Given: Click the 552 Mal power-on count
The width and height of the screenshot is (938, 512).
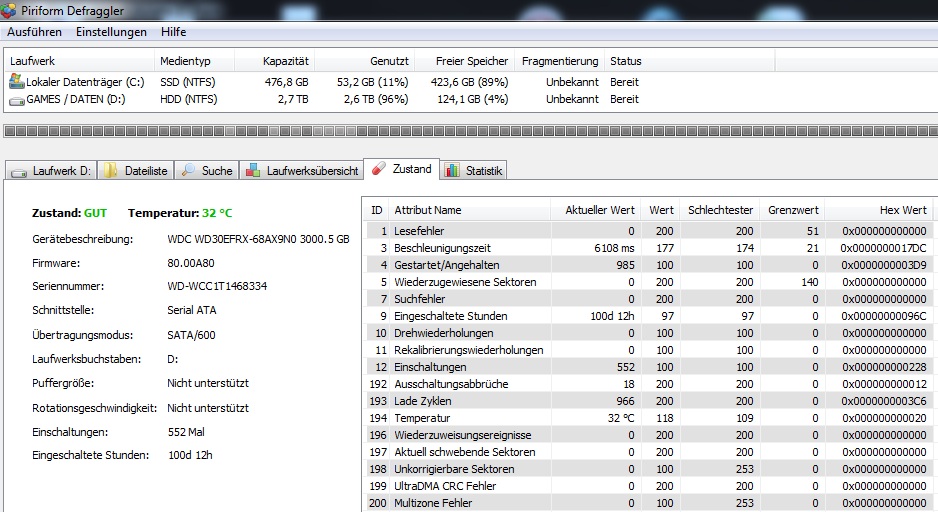Looking at the screenshot, I should (x=186, y=432).
